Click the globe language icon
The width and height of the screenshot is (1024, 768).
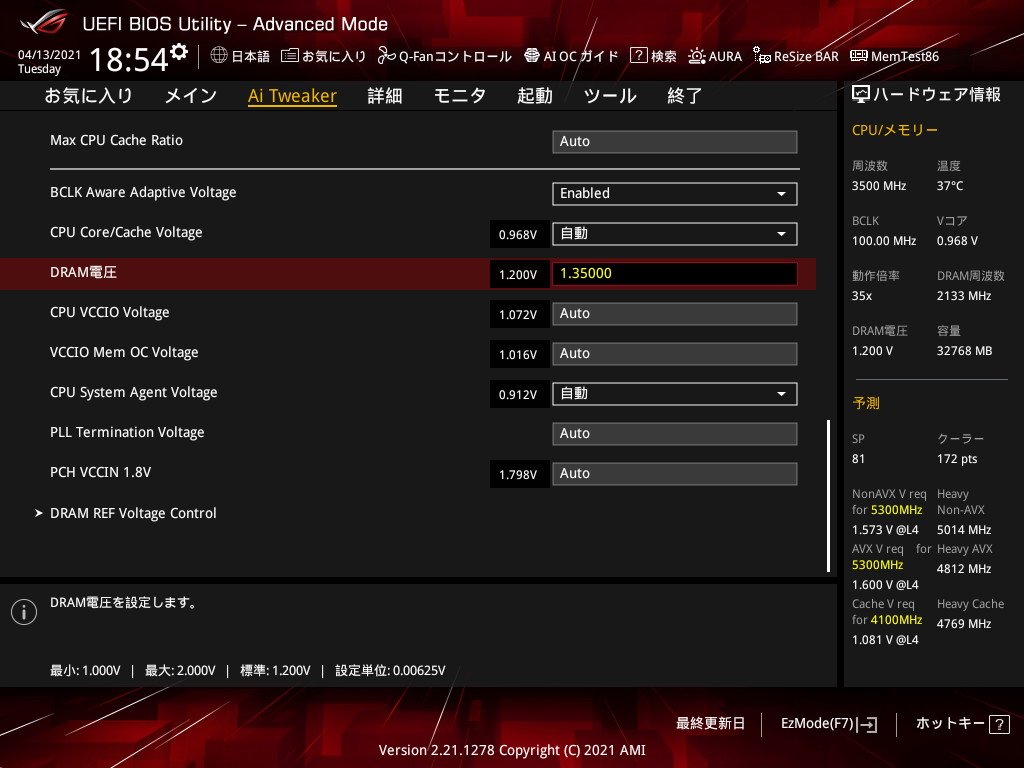click(219, 56)
